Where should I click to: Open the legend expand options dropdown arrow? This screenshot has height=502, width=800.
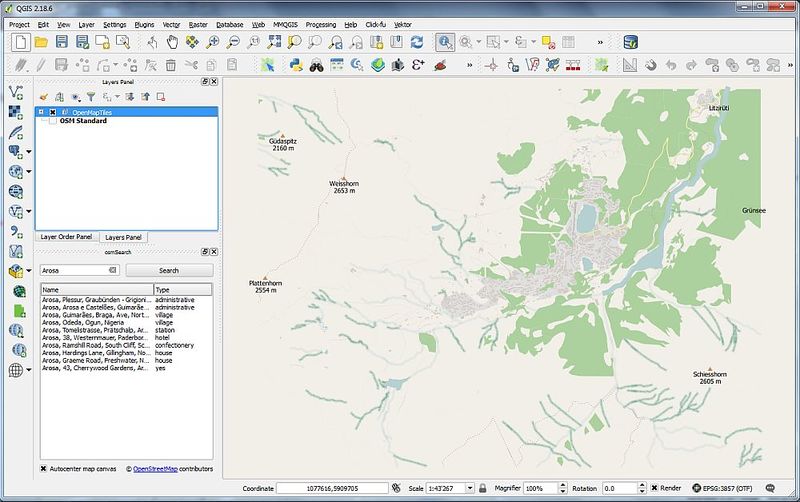click(x=117, y=96)
